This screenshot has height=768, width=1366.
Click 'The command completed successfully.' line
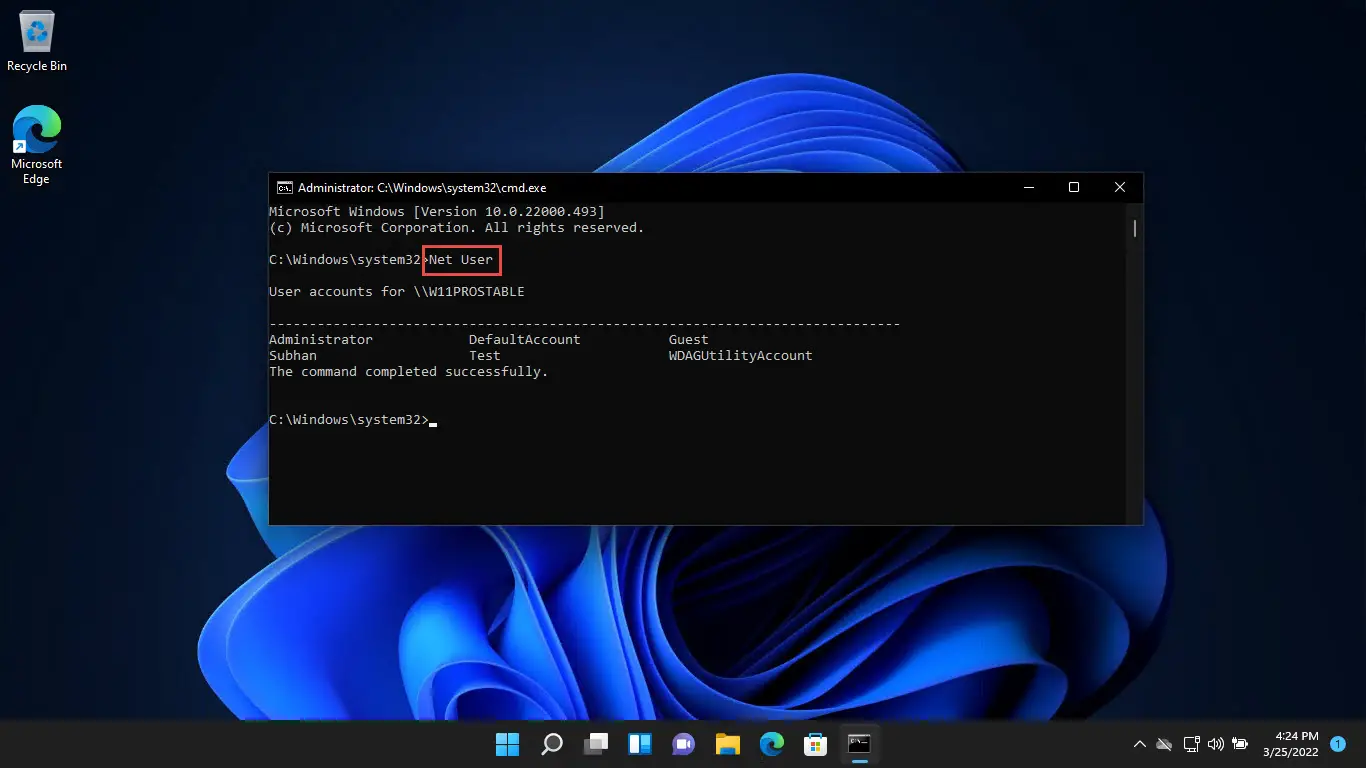point(409,372)
